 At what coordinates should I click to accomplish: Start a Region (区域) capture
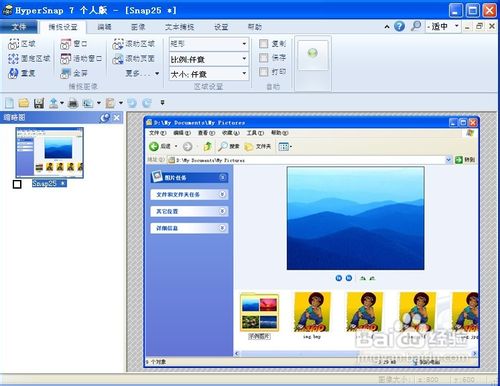(x=22, y=44)
